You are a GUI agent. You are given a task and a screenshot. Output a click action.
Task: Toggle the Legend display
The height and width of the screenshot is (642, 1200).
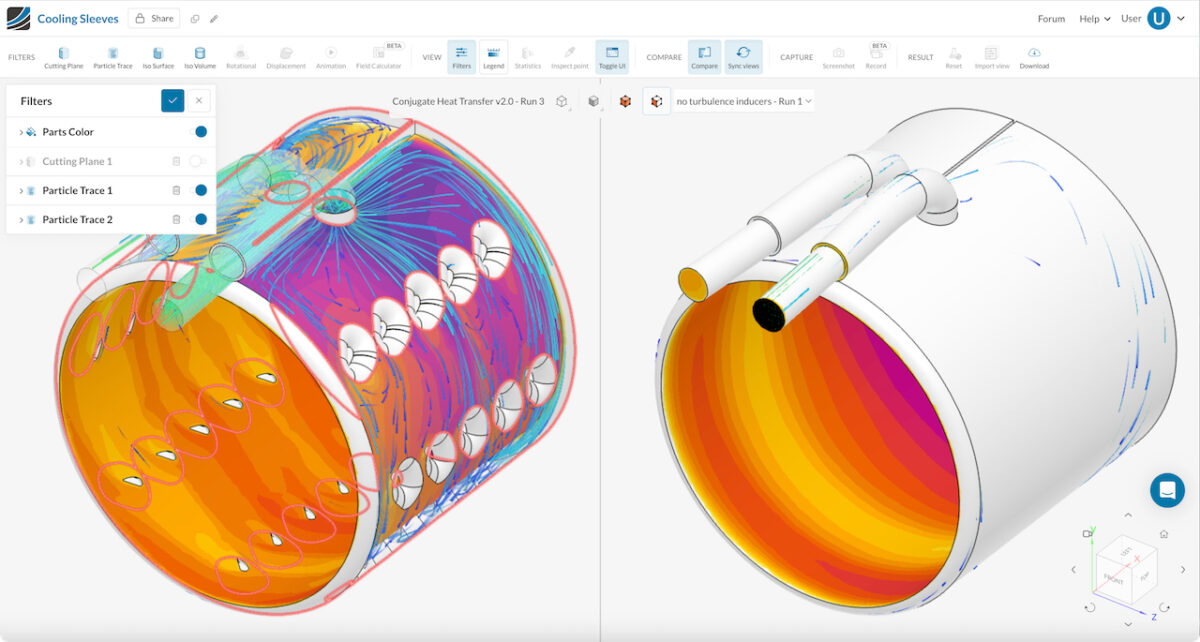(x=493, y=58)
